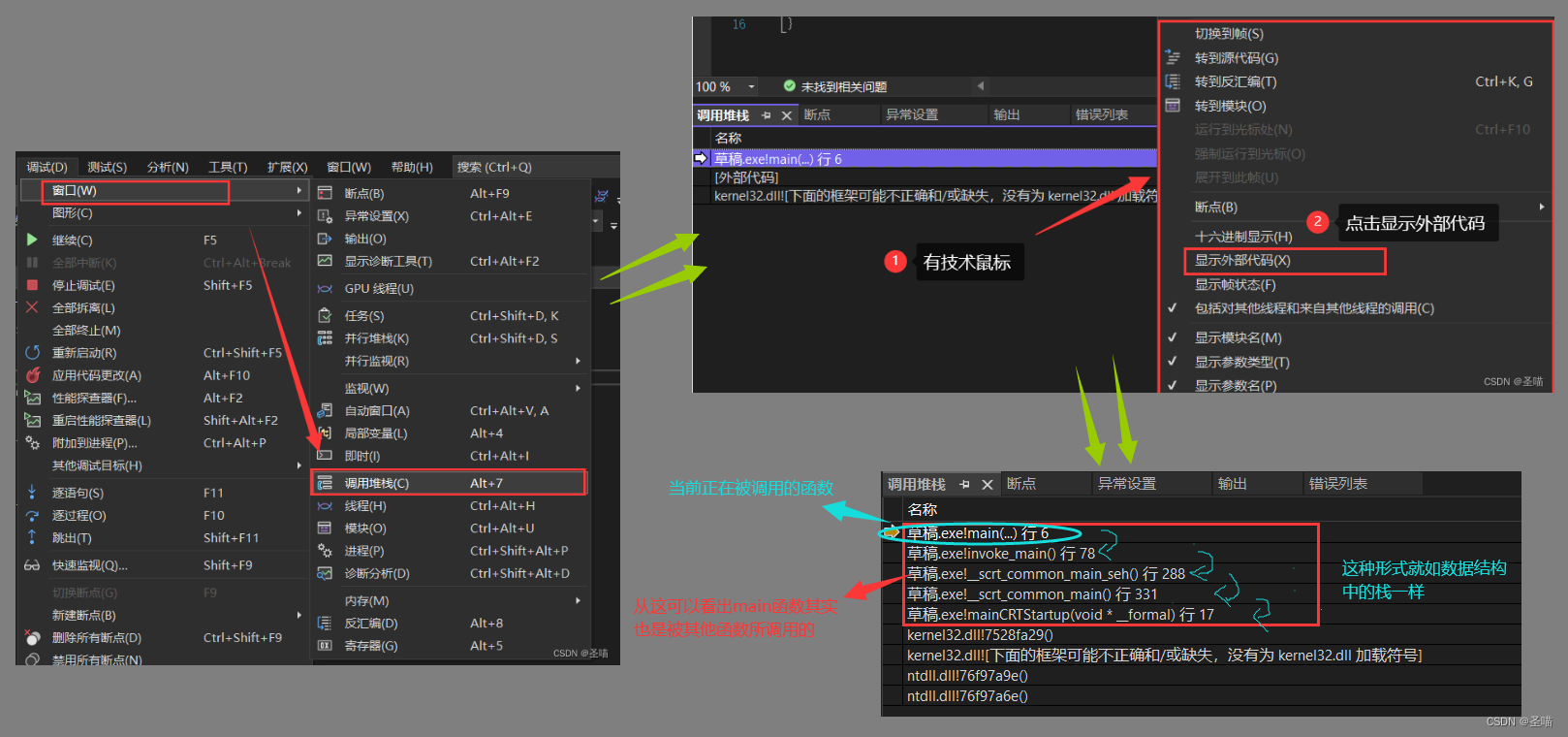The height and width of the screenshot is (737, 1568).
Task: Enable 显示帧状态(F) in the context menu
Action: 1235,284
